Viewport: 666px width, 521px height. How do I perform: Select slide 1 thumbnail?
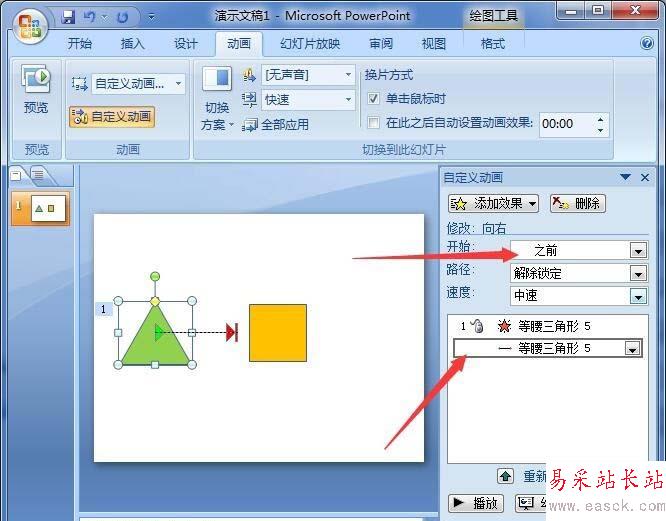pyautogui.click(x=48, y=208)
